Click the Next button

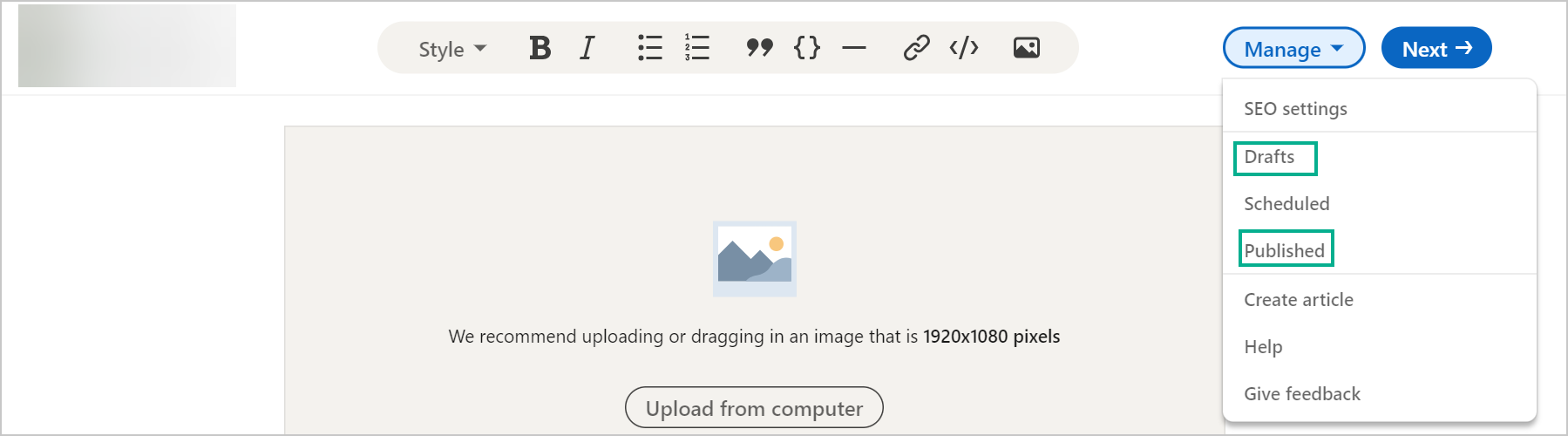1436,48
